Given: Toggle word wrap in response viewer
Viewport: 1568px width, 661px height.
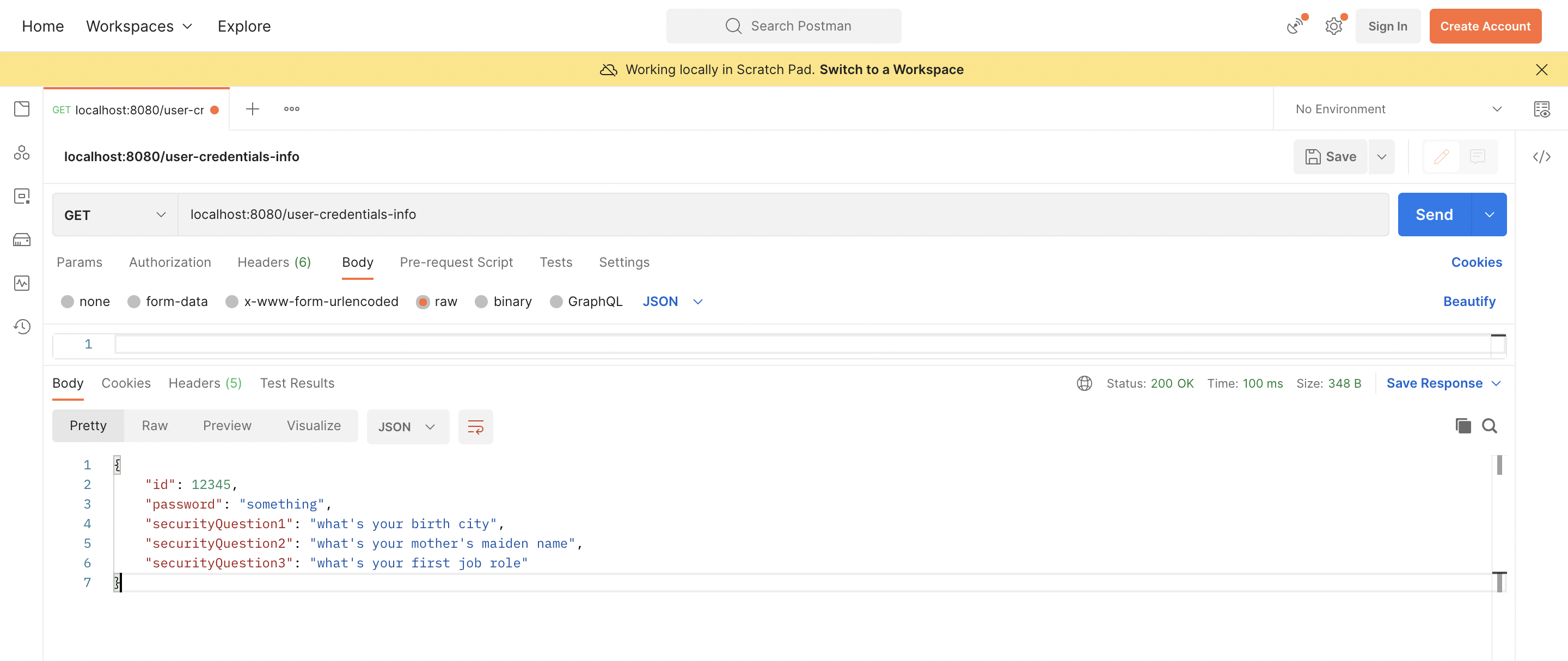Looking at the screenshot, I should pos(475,427).
